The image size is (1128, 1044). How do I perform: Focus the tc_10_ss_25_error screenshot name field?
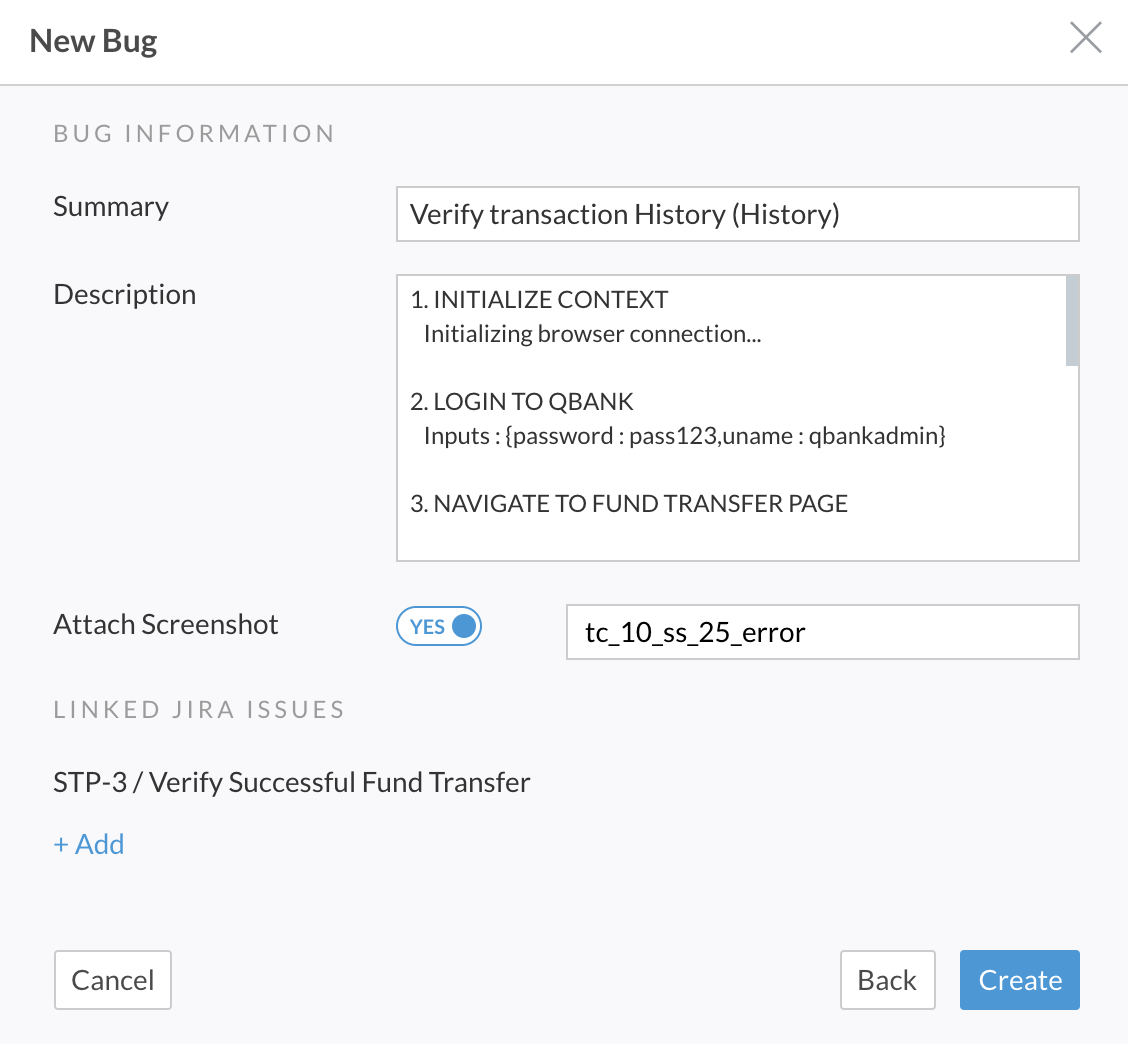pyautogui.click(x=822, y=632)
